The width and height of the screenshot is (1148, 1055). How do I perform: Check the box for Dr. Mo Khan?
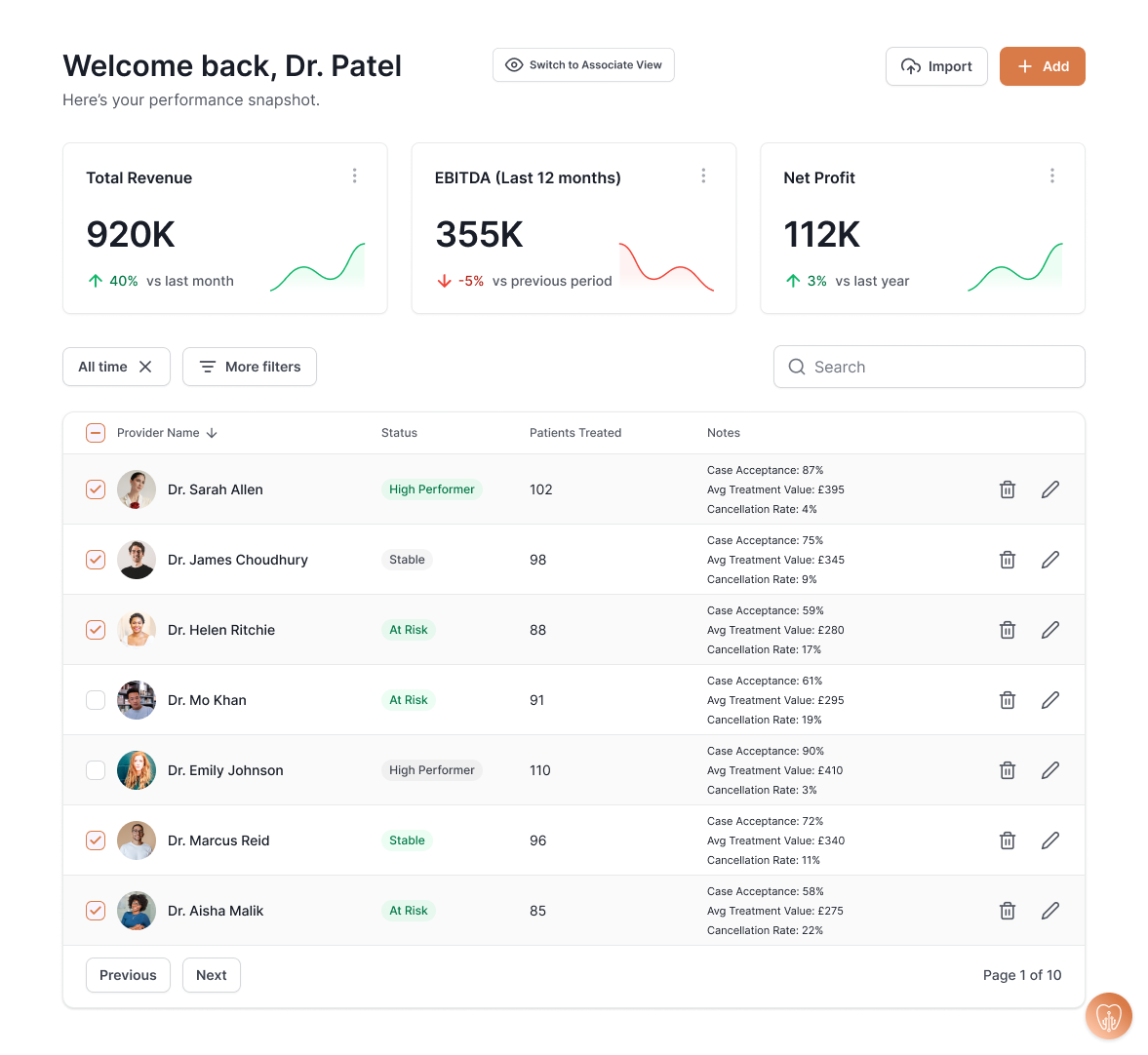tap(96, 700)
